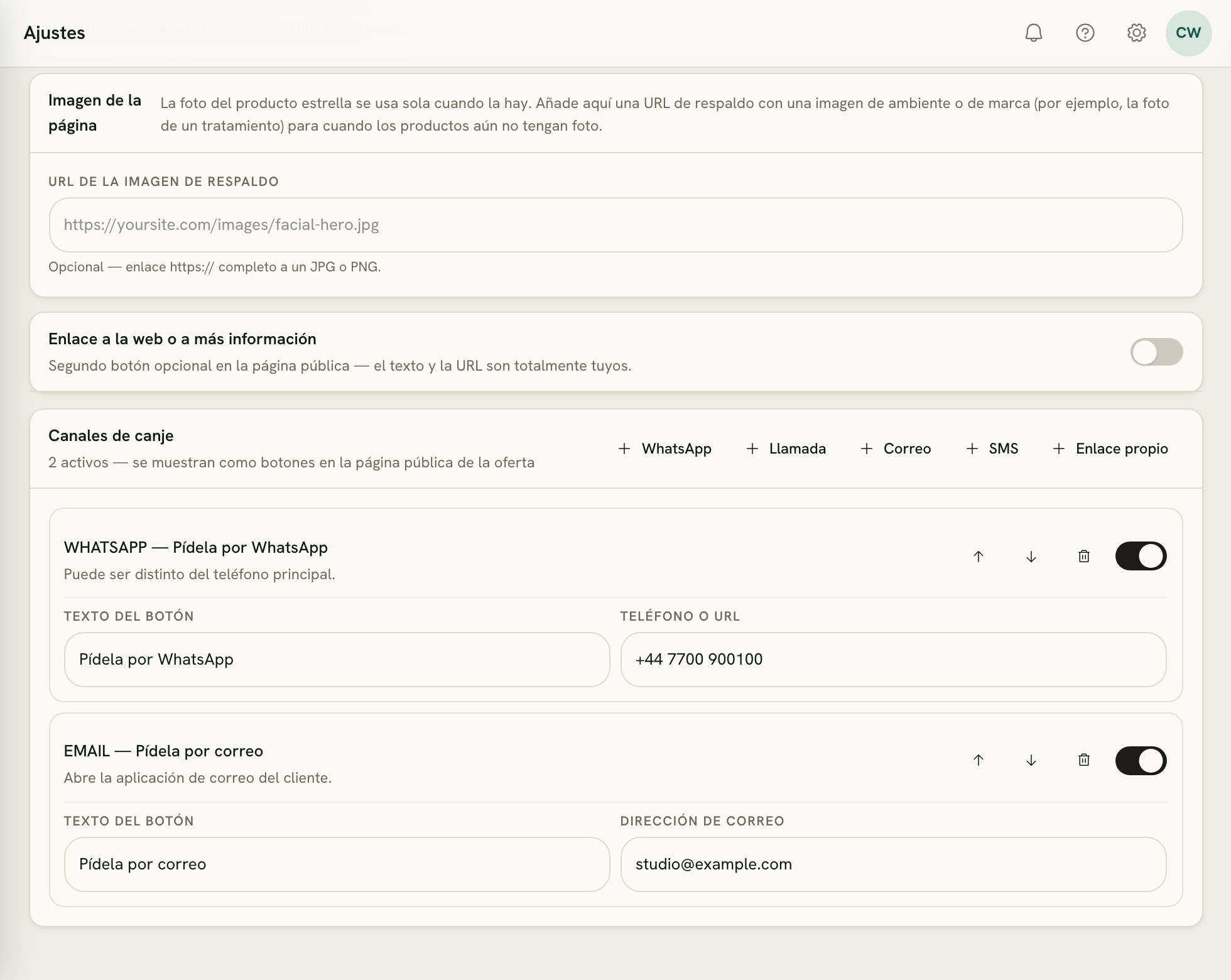Delete the Email channel
The height and width of the screenshot is (980, 1231).
point(1084,760)
